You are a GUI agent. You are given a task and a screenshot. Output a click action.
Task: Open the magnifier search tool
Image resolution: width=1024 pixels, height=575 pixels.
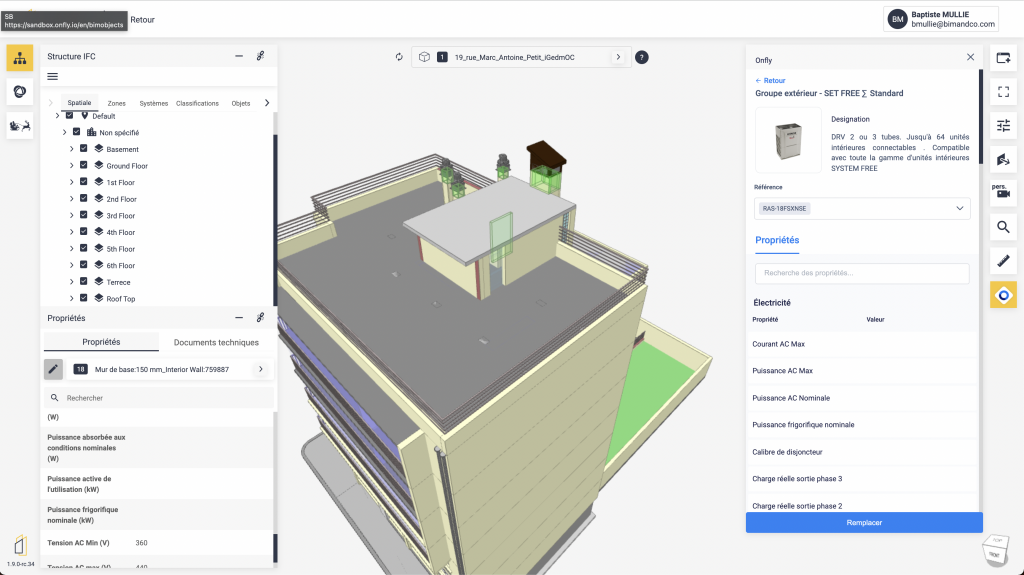[x=1003, y=227]
